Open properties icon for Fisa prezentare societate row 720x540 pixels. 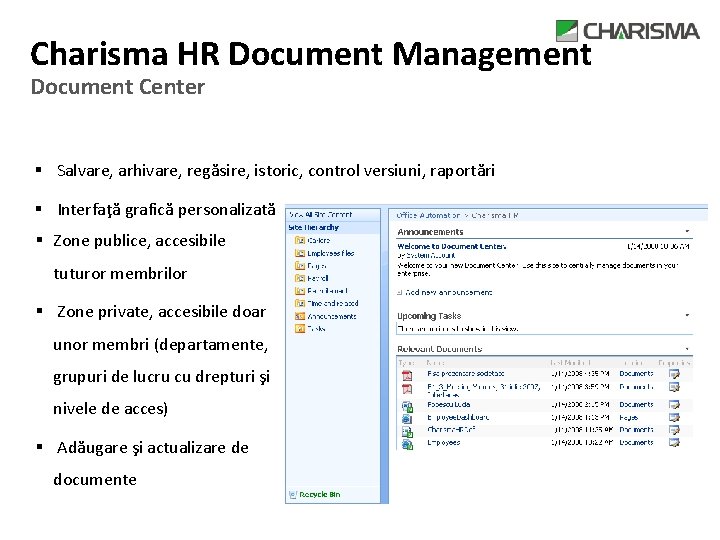click(674, 374)
